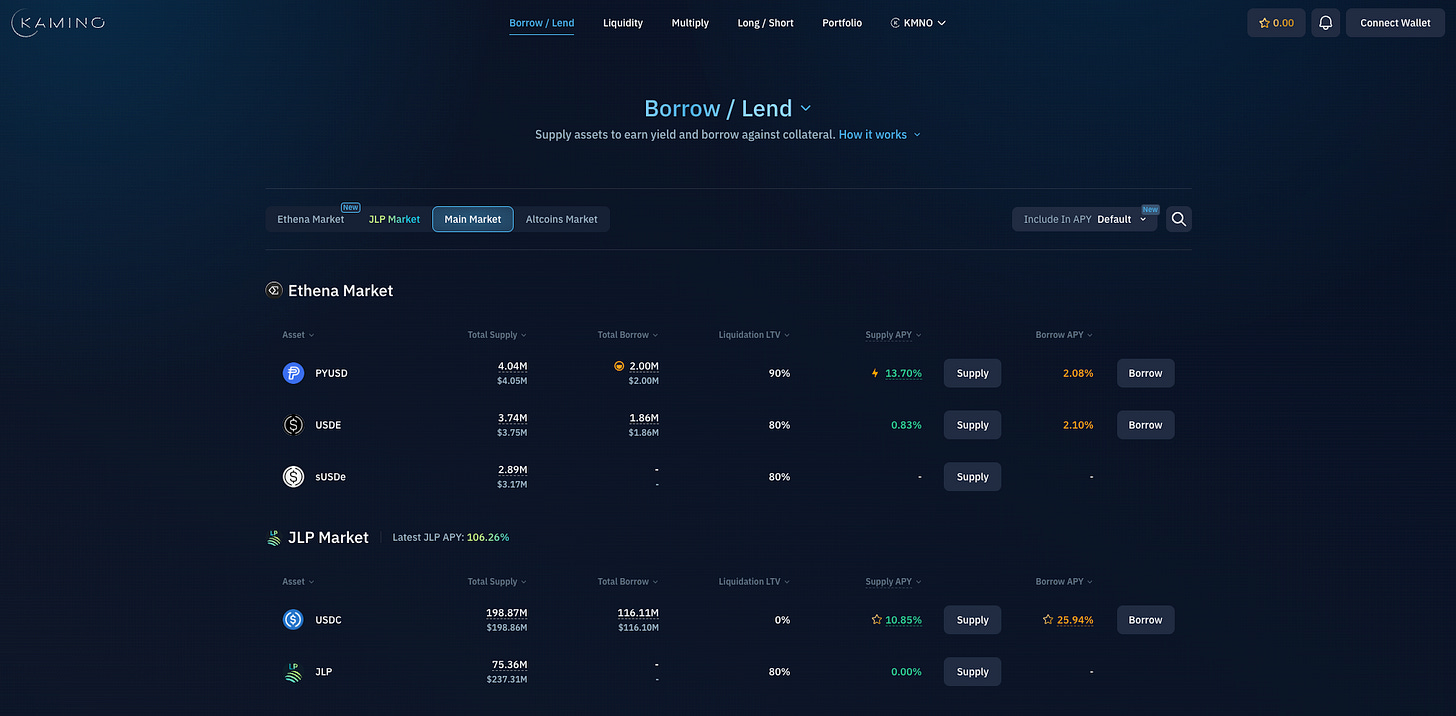
Task: Click the Ethena Market heading icon
Action: click(x=274, y=290)
